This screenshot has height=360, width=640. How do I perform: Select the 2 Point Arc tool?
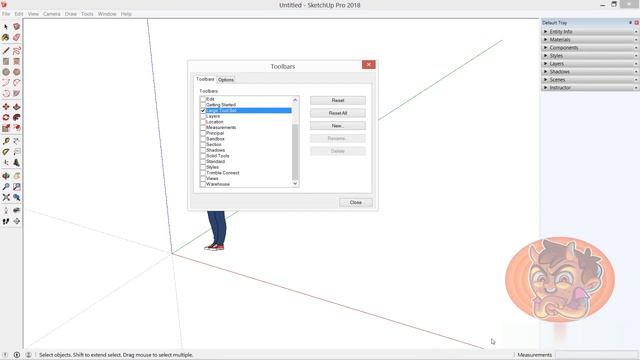pyautogui.click(x=16, y=82)
